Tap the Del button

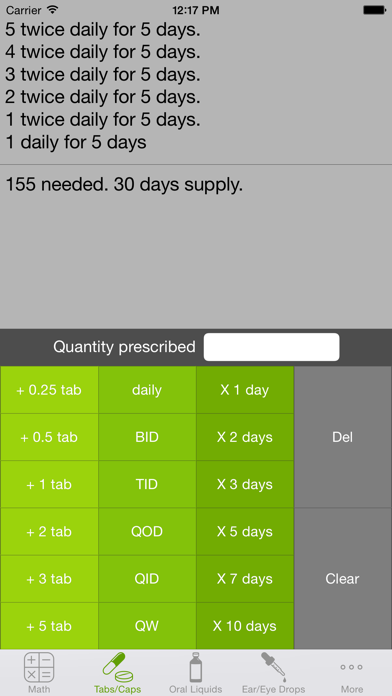pos(343,437)
